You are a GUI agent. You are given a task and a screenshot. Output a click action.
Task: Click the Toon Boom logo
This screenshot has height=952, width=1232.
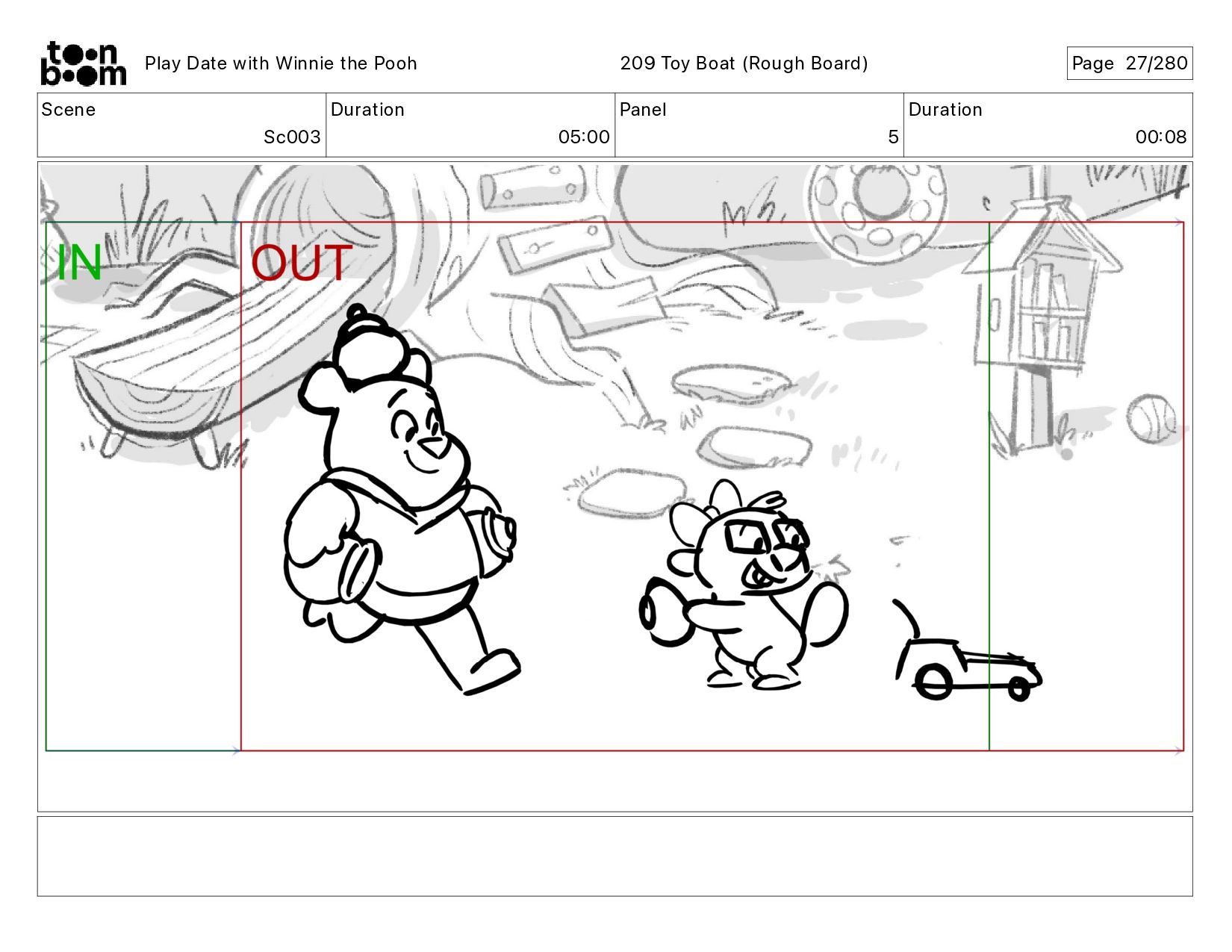pos(83,63)
